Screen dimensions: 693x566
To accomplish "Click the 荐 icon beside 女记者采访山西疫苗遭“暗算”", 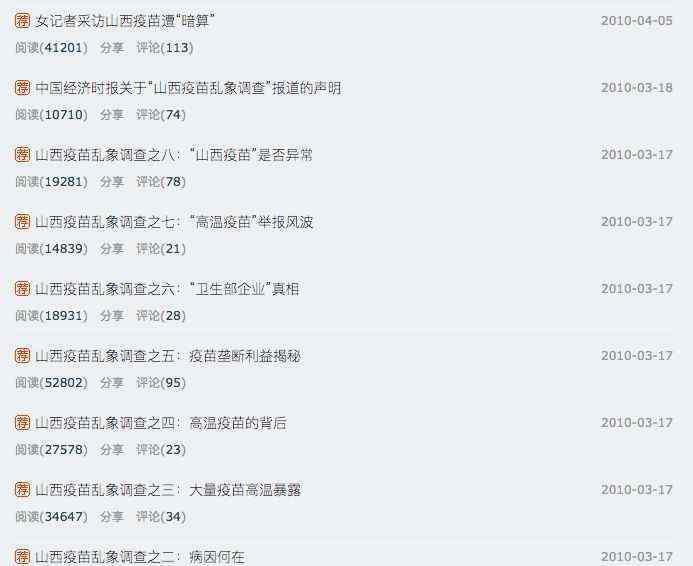I will [22, 20].
